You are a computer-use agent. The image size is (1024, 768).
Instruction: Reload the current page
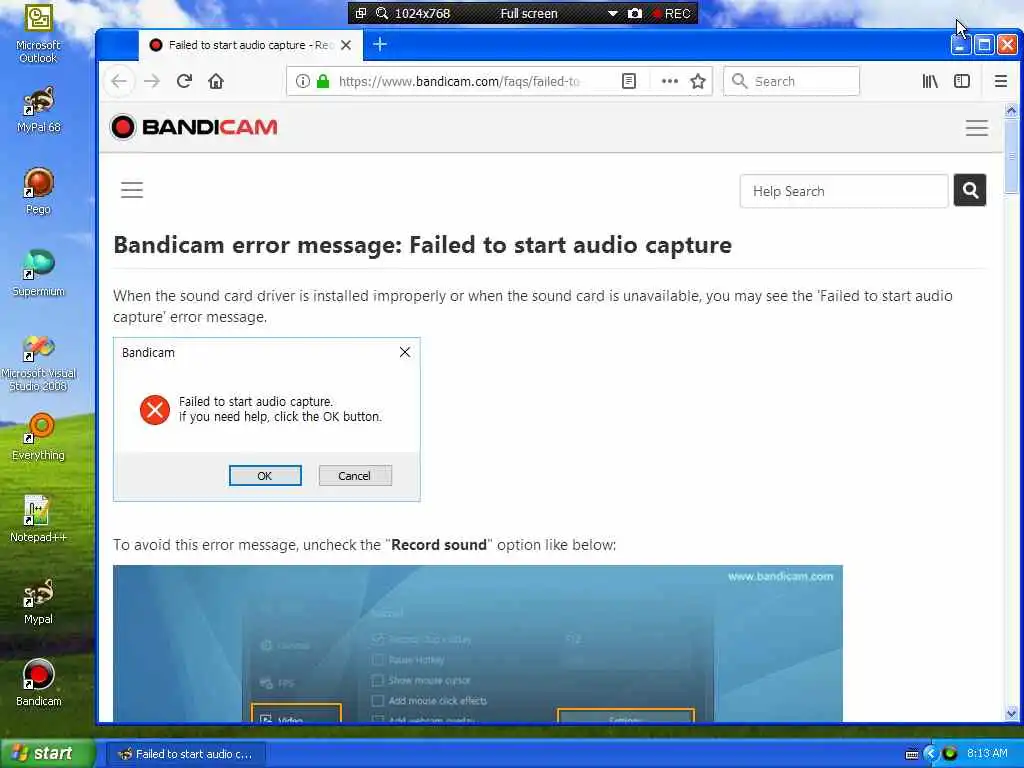click(184, 81)
